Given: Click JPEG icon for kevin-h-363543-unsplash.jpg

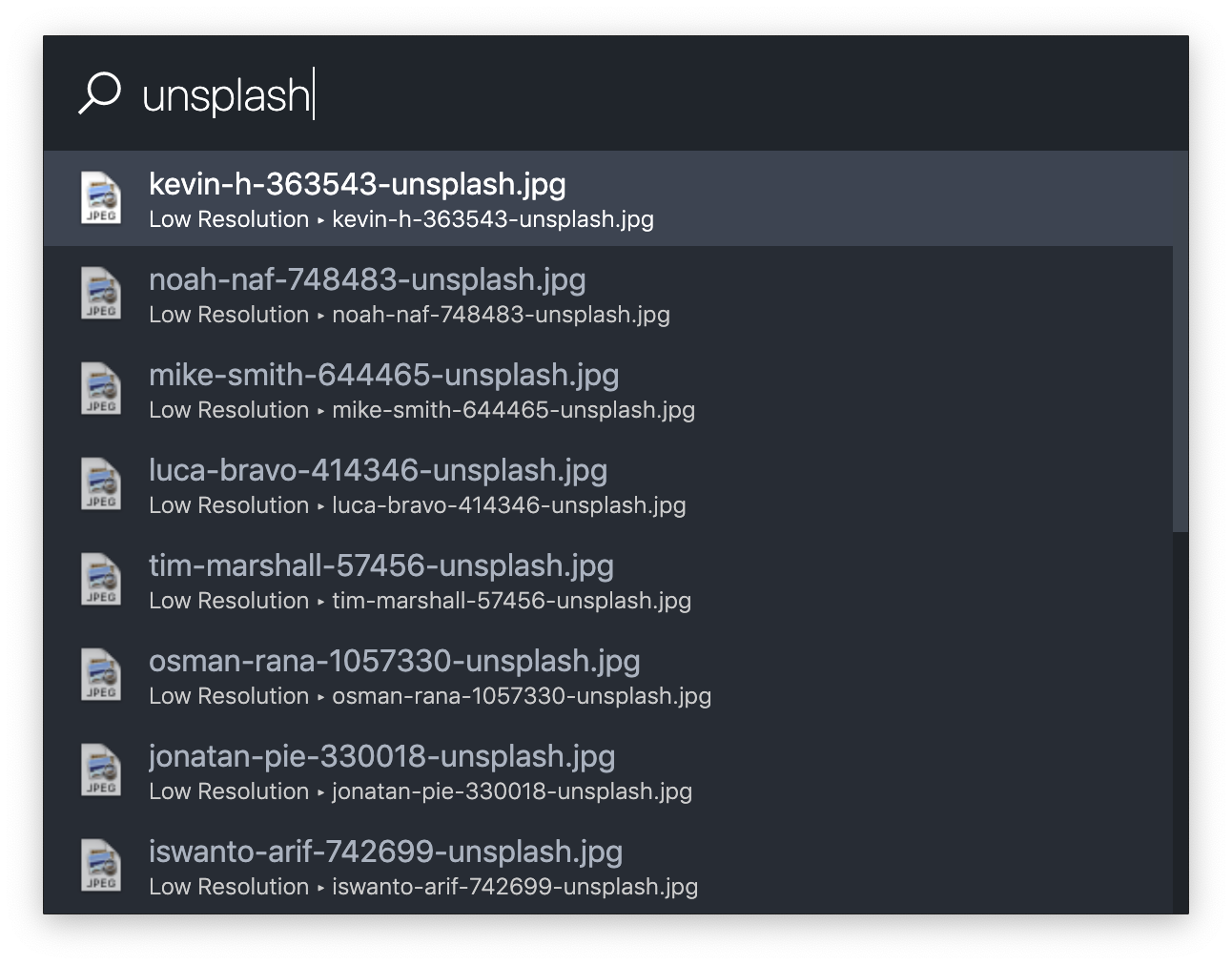Looking at the screenshot, I should [100, 198].
